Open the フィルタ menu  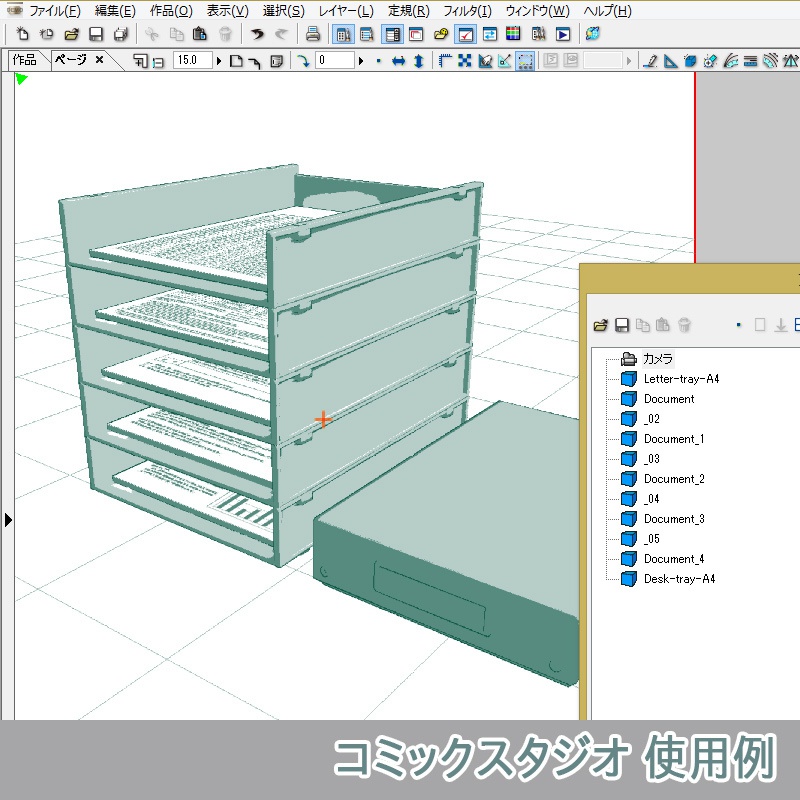(x=466, y=9)
